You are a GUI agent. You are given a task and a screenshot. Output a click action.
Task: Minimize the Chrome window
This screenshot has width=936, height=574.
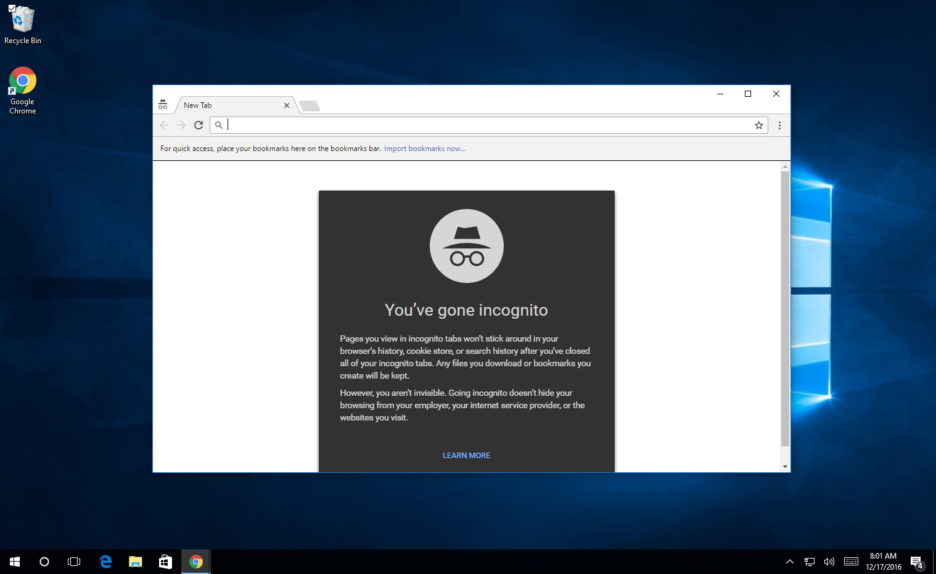(x=721, y=94)
